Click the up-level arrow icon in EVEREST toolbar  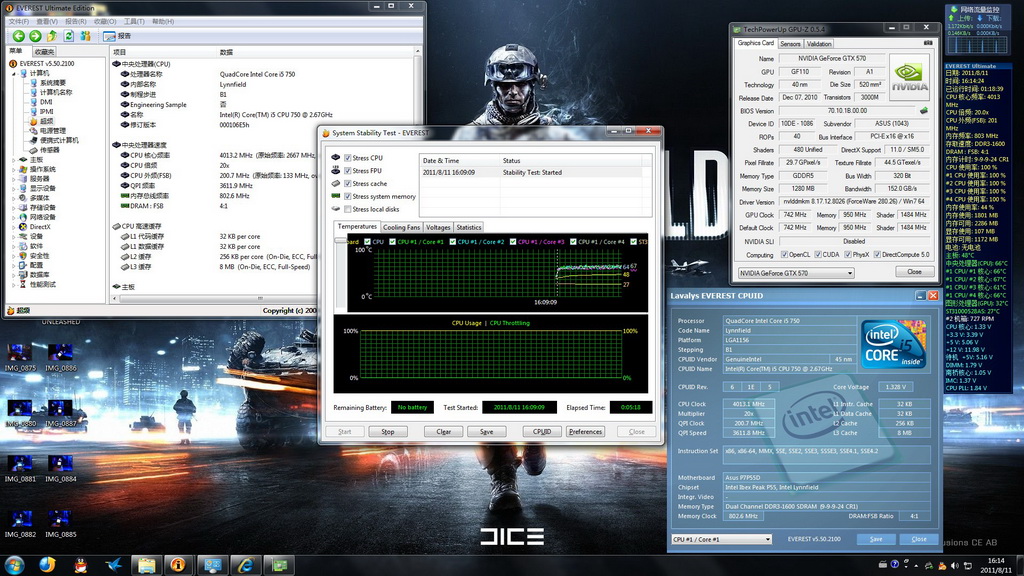pyautogui.click(x=52, y=36)
